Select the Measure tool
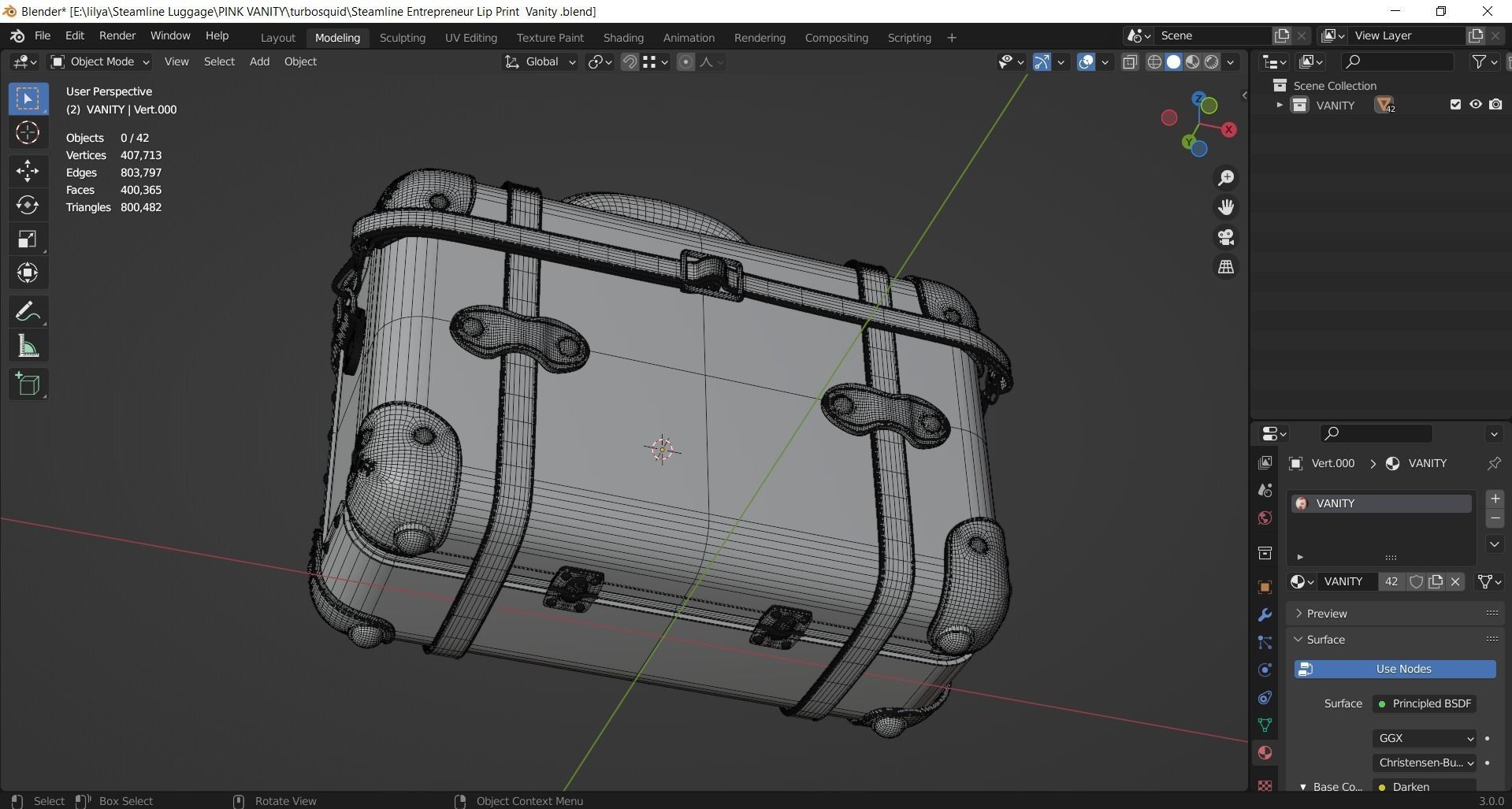Viewport: 1512px width, 809px height. pos(28,347)
